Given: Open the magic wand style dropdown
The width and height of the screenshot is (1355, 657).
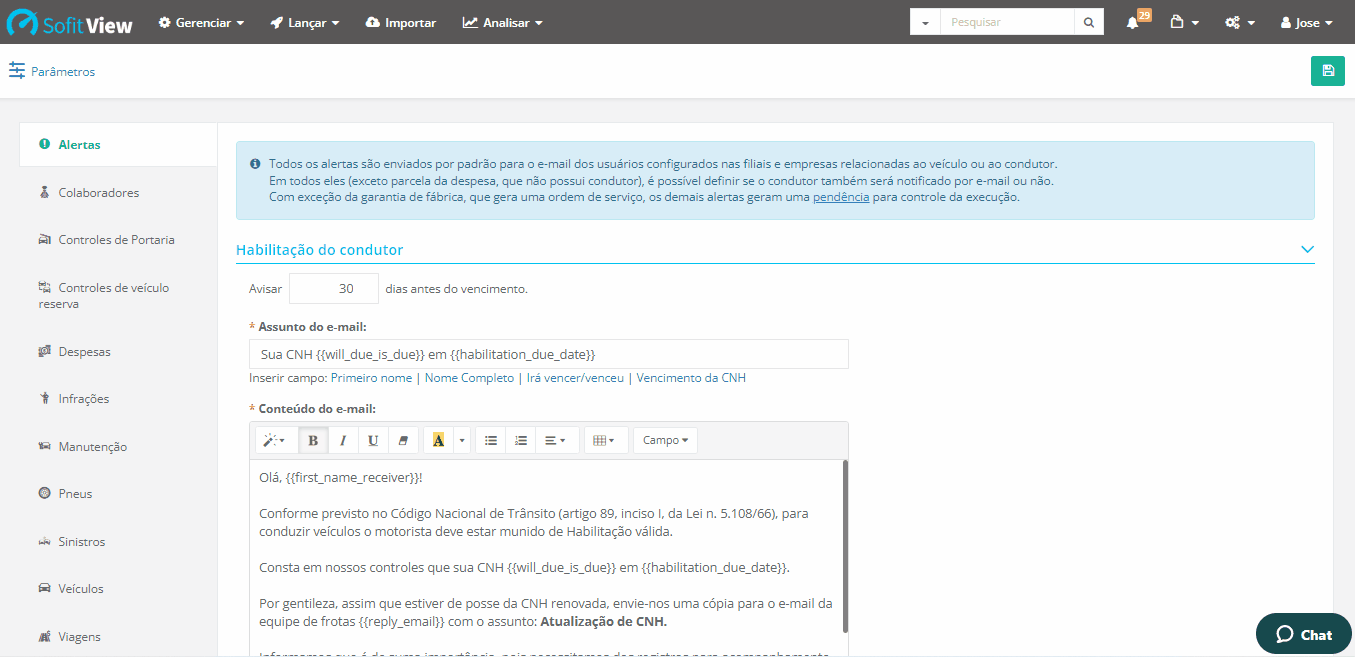Looking at the screenshot, I should pos(276,440).
